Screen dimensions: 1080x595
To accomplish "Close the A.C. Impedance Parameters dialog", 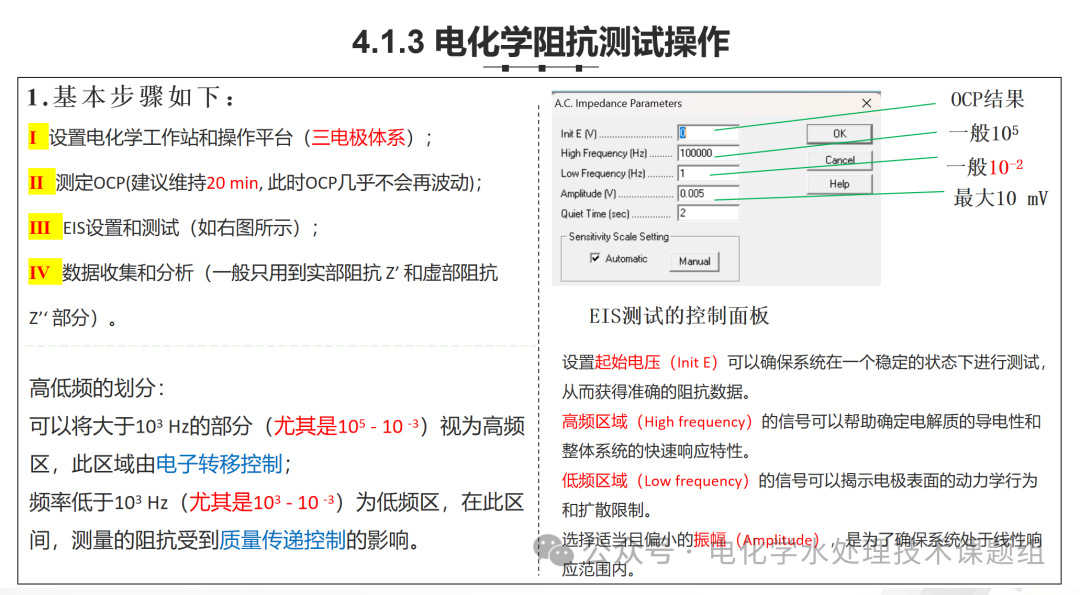I will (x=865, y=103).
